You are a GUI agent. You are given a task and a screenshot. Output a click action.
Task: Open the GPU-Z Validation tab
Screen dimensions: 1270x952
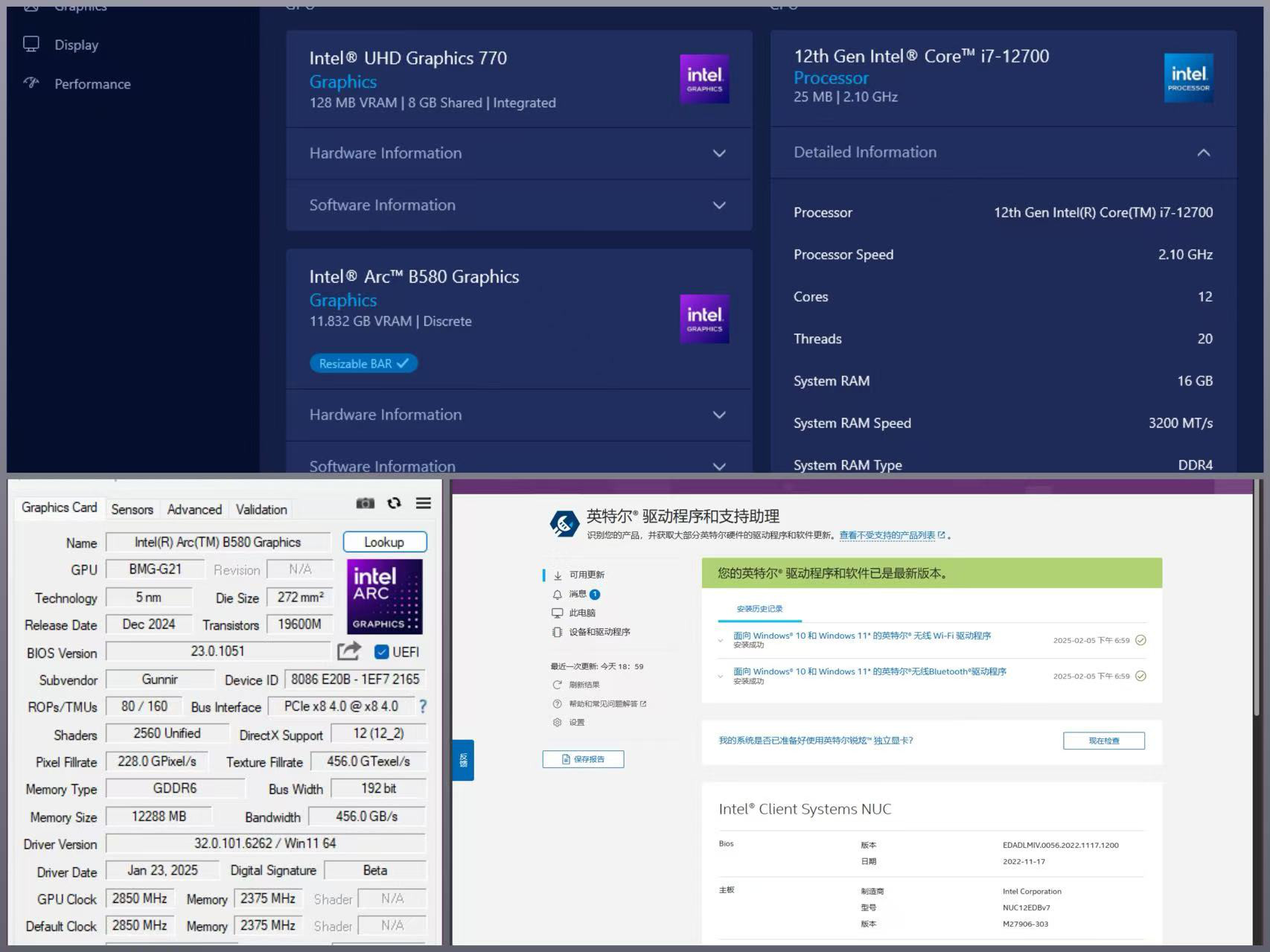[261, 509]
